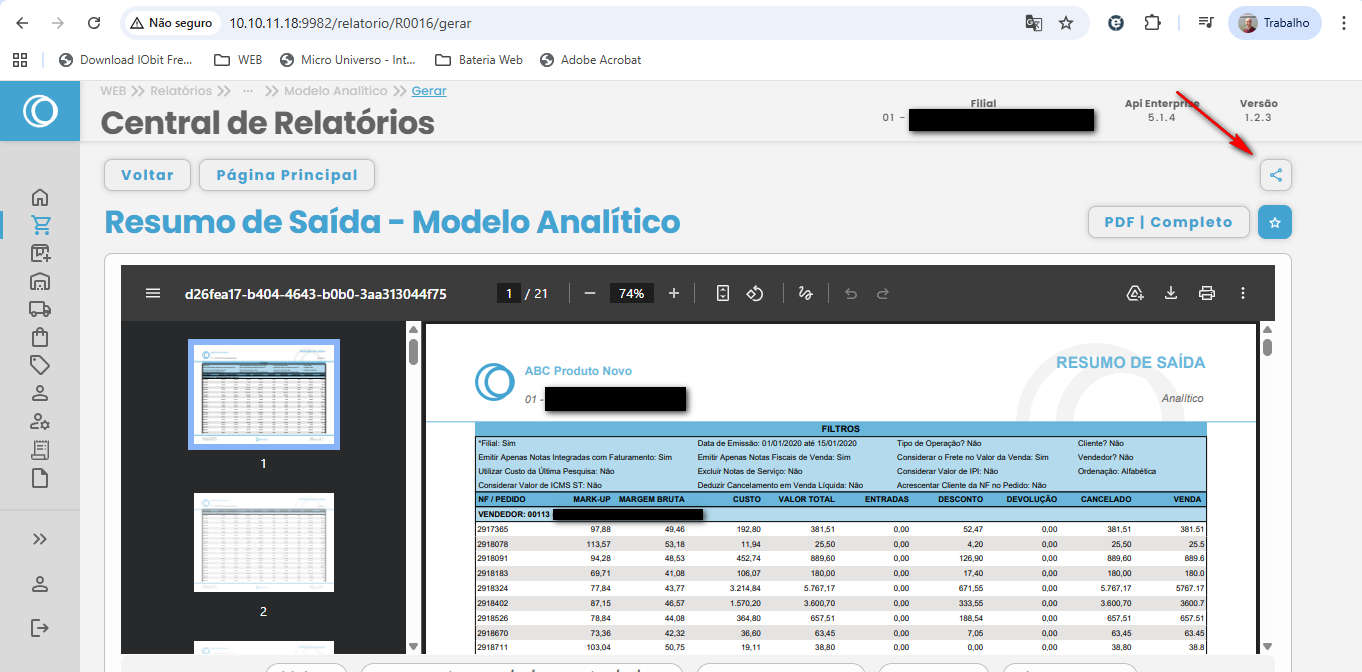Click the share icon below the version number
1362x672 pixels.
click(x=1275, y=175)
